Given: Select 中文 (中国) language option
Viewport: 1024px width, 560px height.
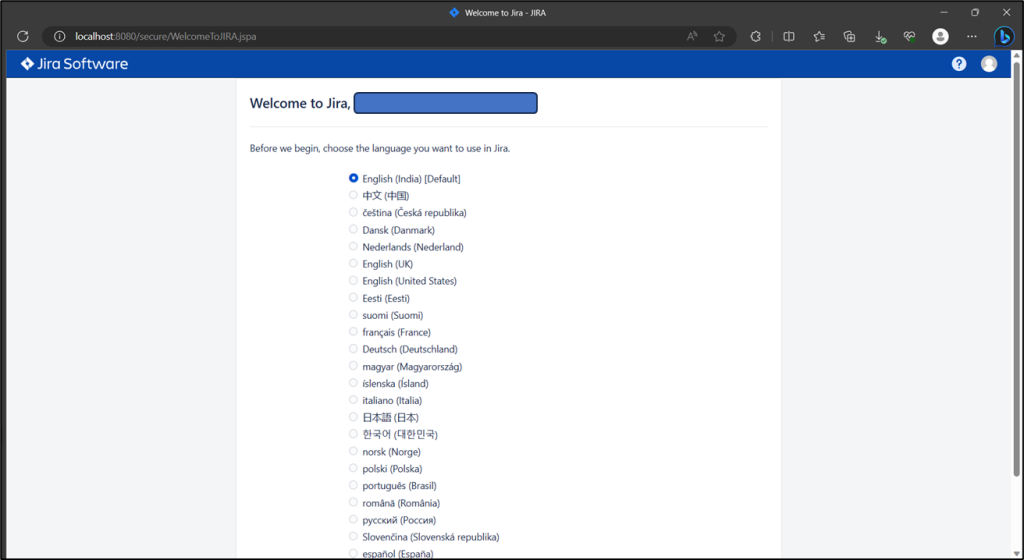Looking at the screenshot, I should pos(353,195).
